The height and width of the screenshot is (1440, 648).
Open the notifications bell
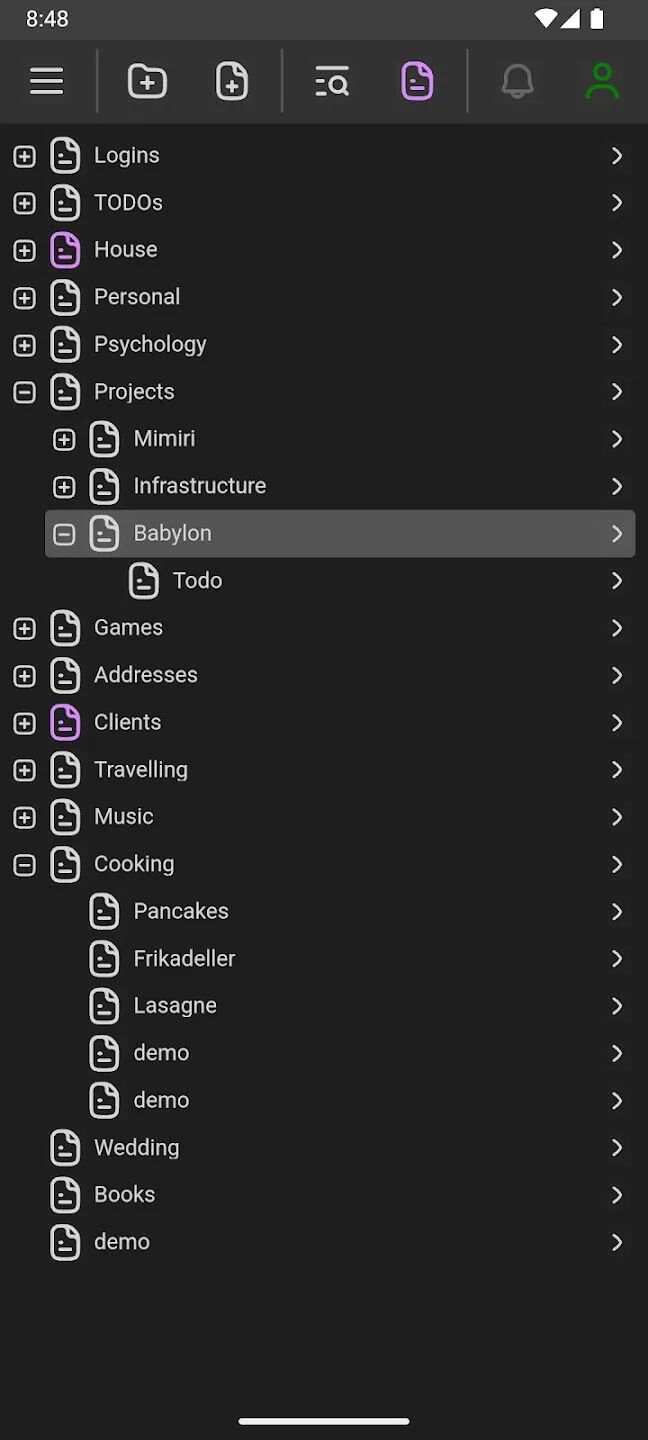click(x=517, y=81)
